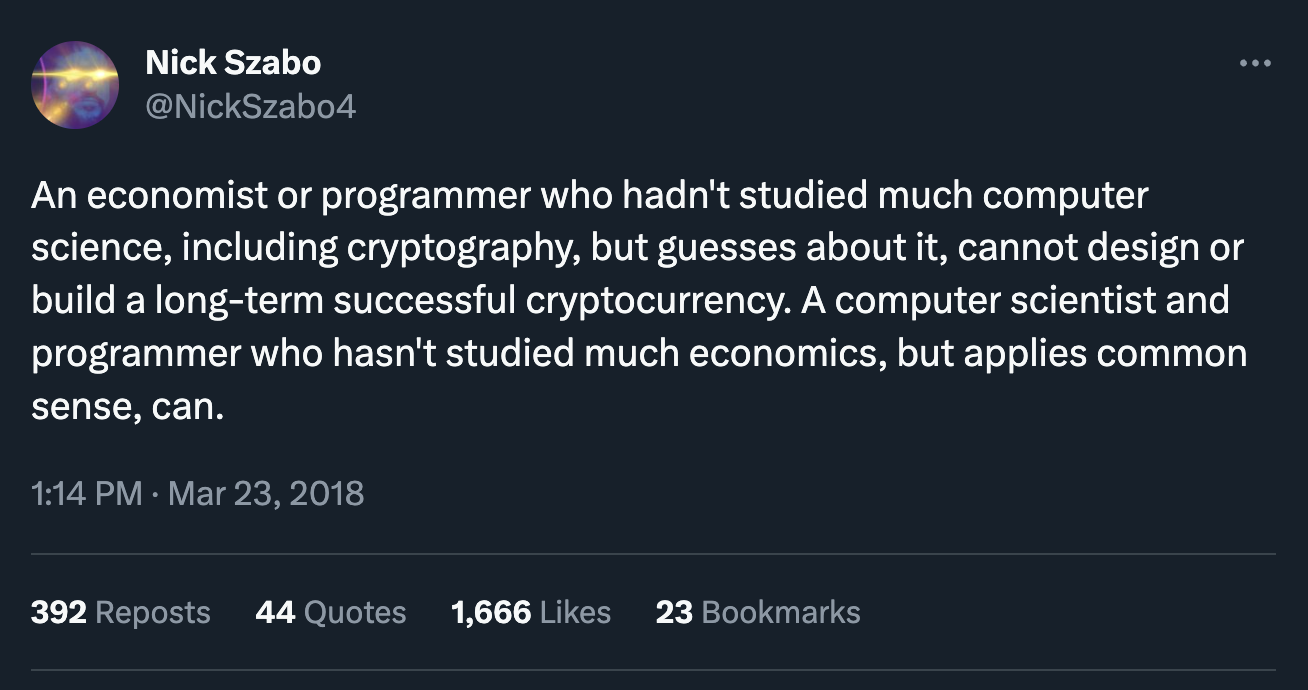Screen dimensions: 1308x690
Task: Click Nick Szabo's profile avatar picture
Action: pos(75,85)
